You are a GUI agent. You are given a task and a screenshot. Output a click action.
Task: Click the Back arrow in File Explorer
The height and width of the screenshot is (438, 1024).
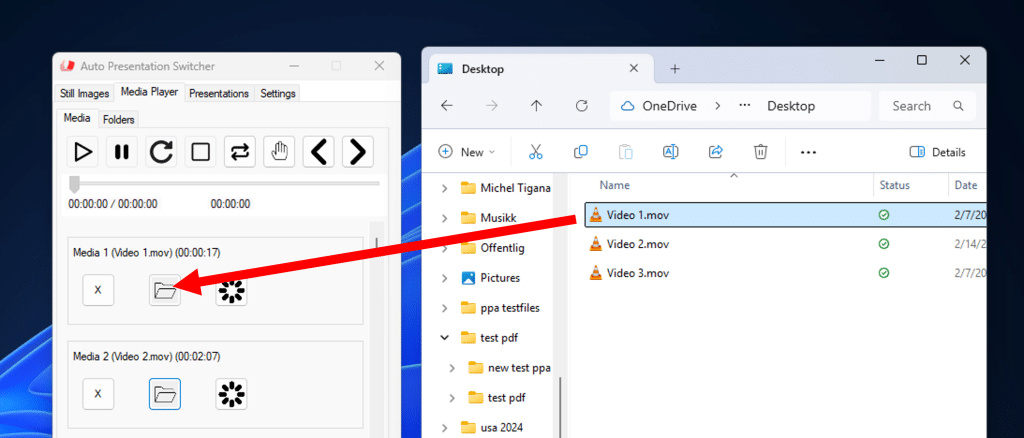click(x=447, y=106)
